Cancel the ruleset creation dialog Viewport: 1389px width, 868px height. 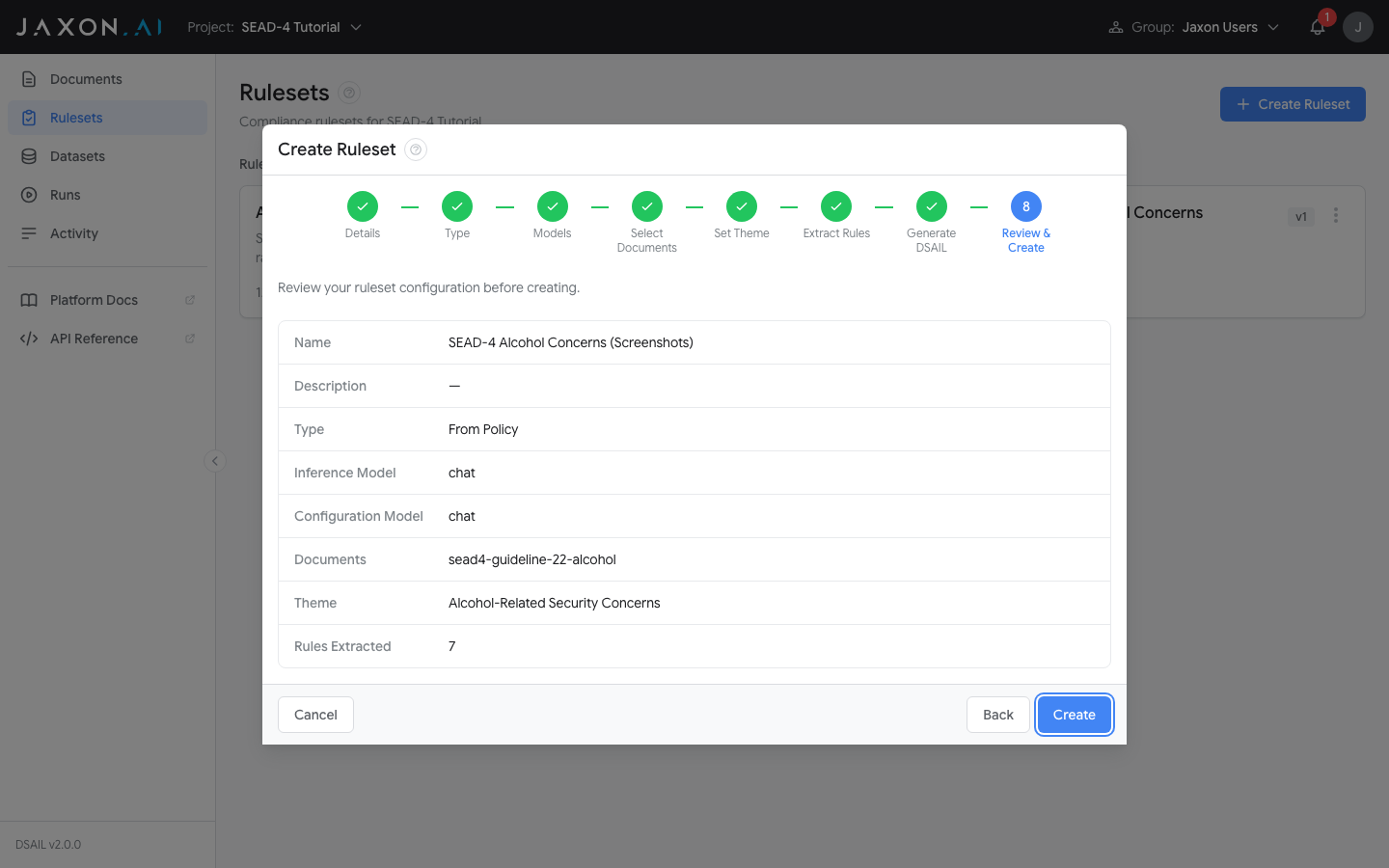tap(315, 715)
